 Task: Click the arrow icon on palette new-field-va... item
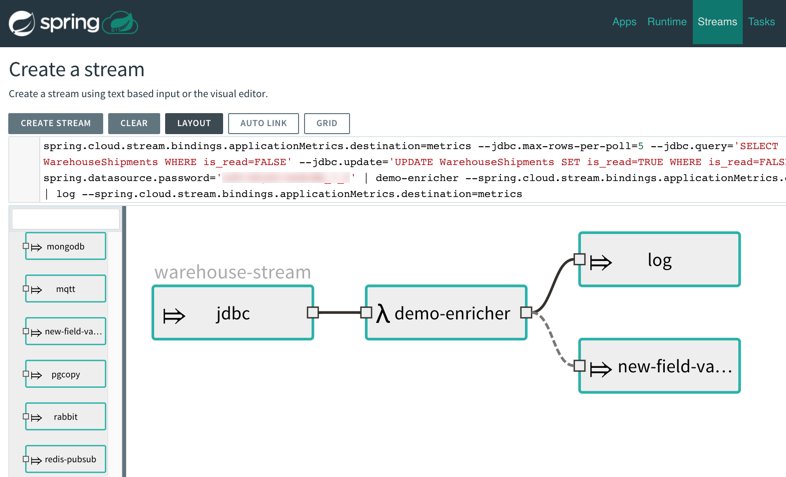pyautogui.click(x=36, y=333)
